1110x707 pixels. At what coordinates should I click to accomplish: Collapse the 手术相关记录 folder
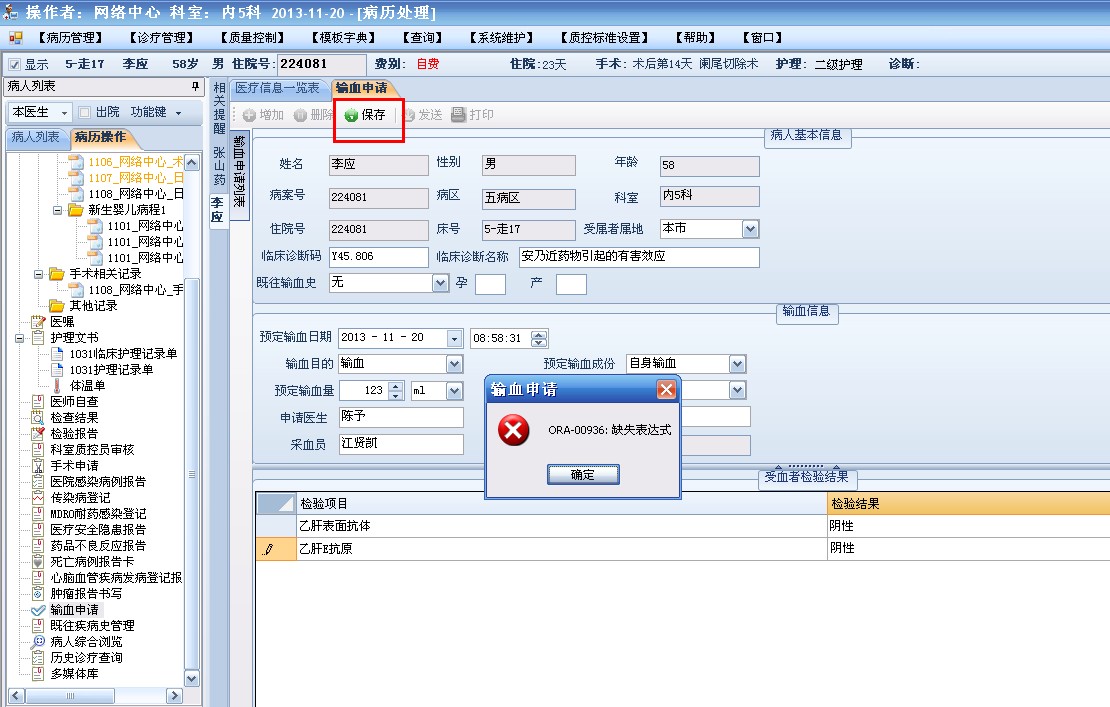click(x=38, y=274)
